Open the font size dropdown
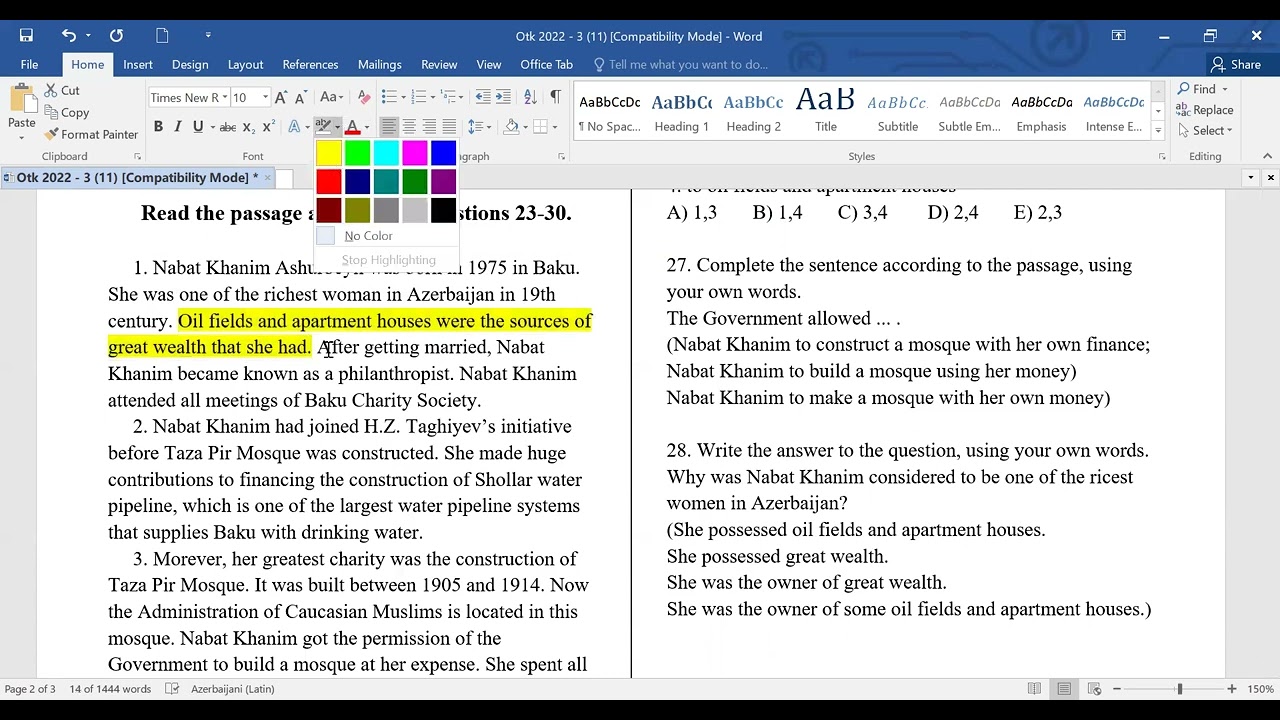1280x720 pixels. (x=265, y=97)
